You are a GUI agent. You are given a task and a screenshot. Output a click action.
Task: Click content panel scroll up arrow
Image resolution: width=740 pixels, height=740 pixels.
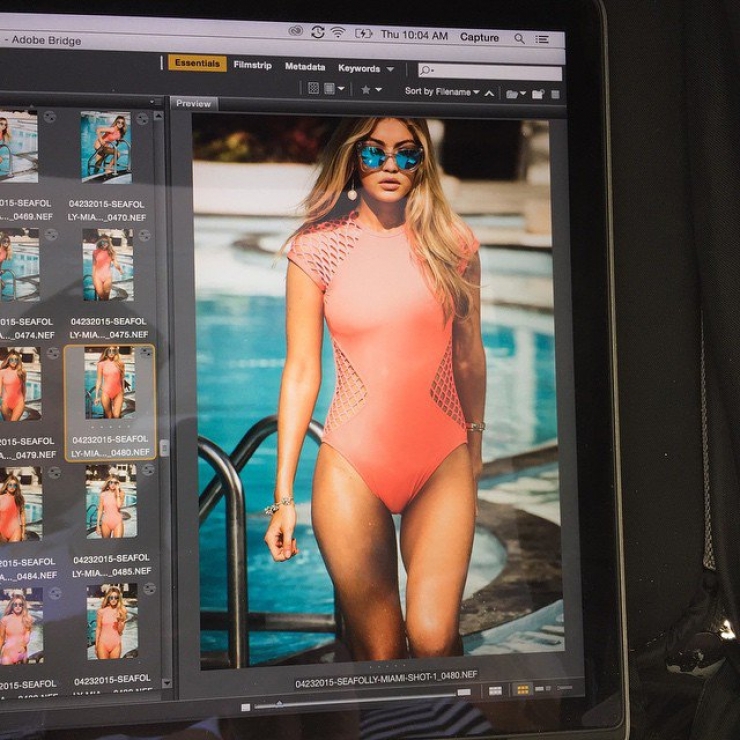coord(158,116)
